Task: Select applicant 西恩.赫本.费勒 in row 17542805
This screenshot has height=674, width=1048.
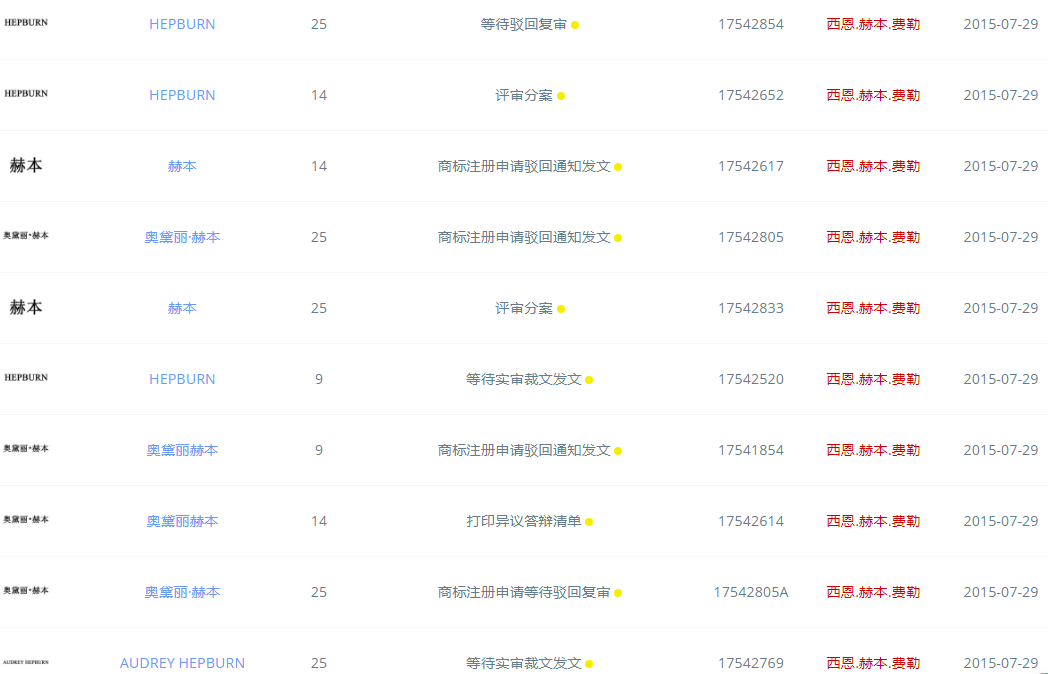Action: pos(873,237)
